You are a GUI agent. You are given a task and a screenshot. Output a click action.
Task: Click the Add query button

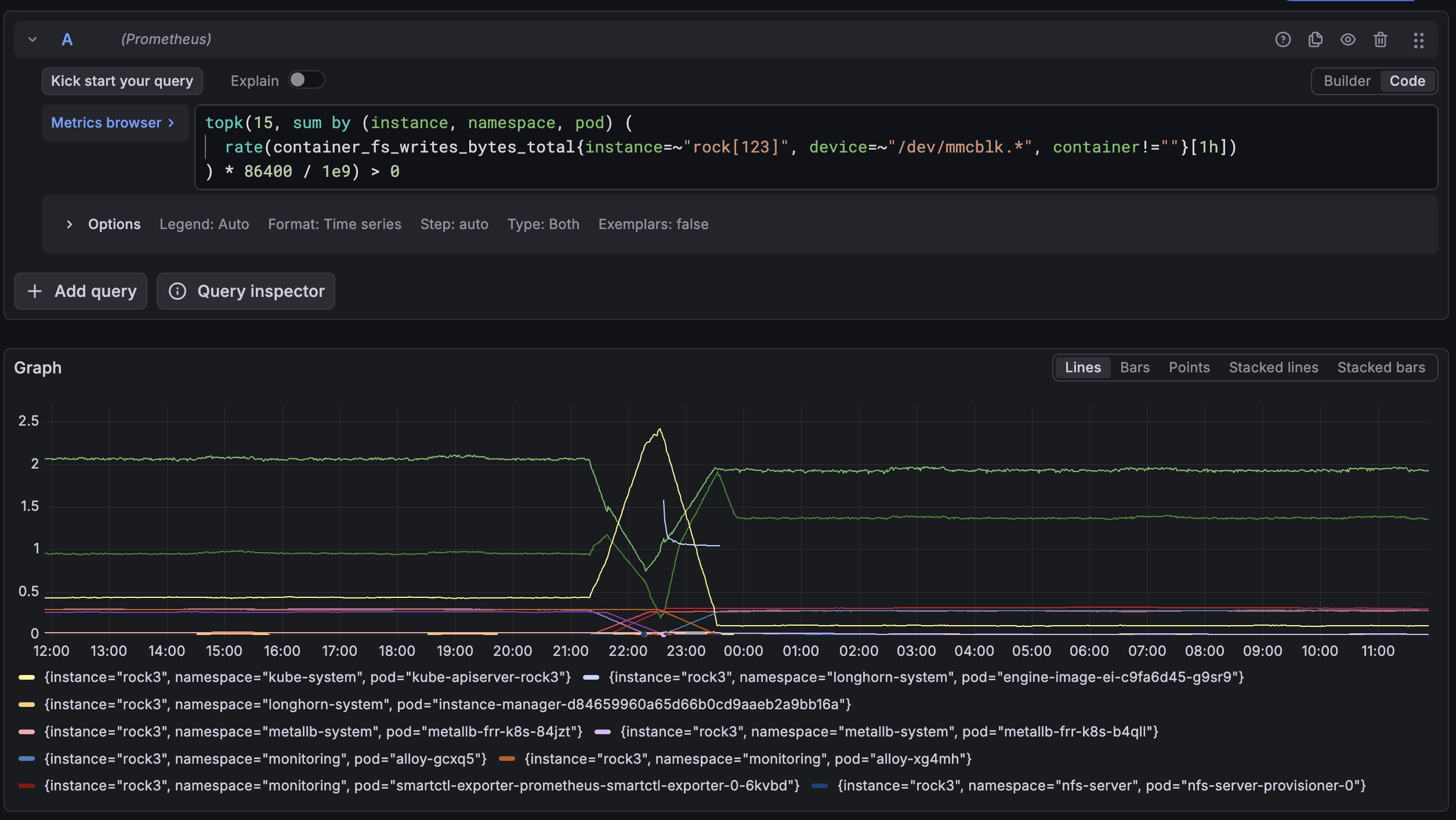point(81,291)
